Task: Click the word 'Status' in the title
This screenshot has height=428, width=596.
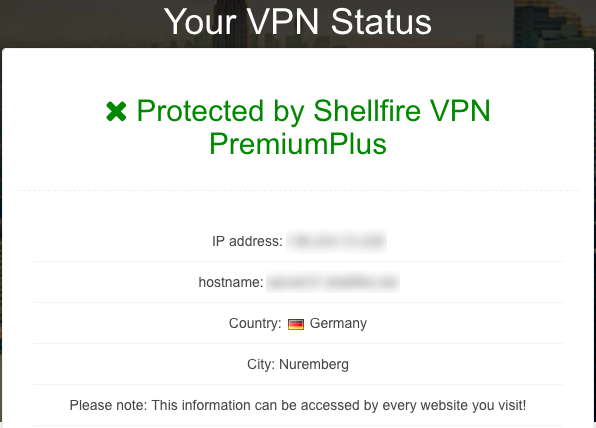Action: 381,22
